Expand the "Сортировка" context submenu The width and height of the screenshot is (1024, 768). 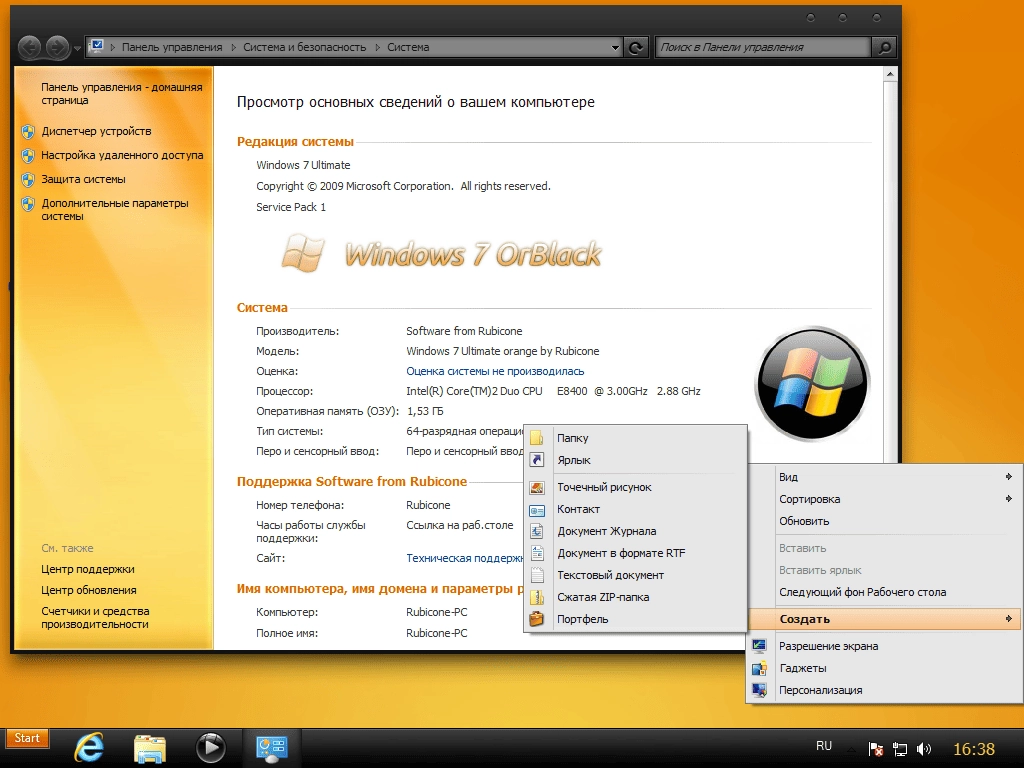884,499
